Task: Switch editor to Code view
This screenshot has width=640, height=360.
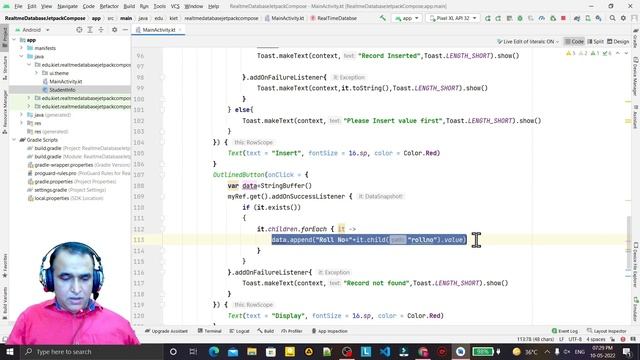Action: [x=574, y=42]
